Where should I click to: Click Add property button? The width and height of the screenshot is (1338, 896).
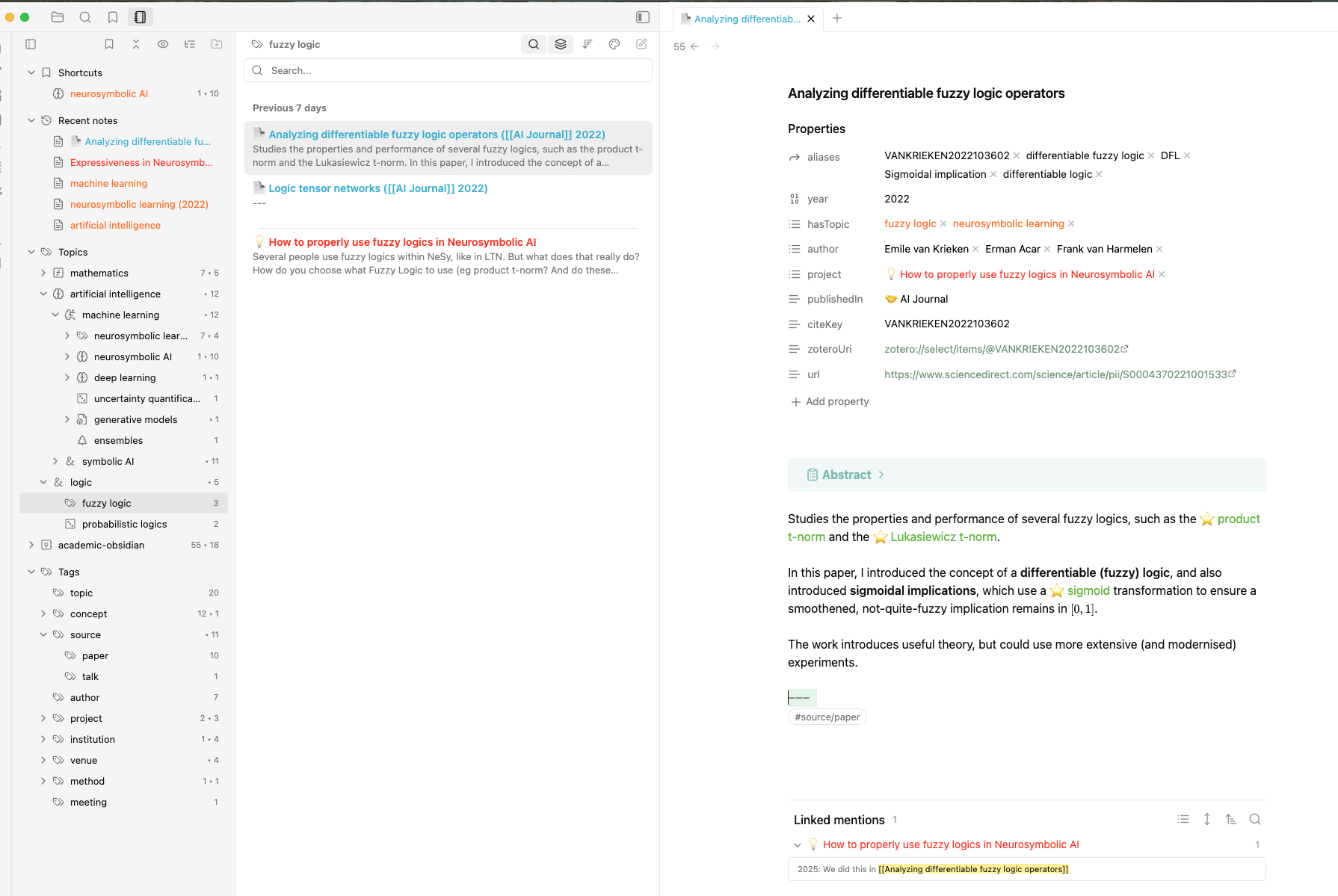[x=830, y=402]
